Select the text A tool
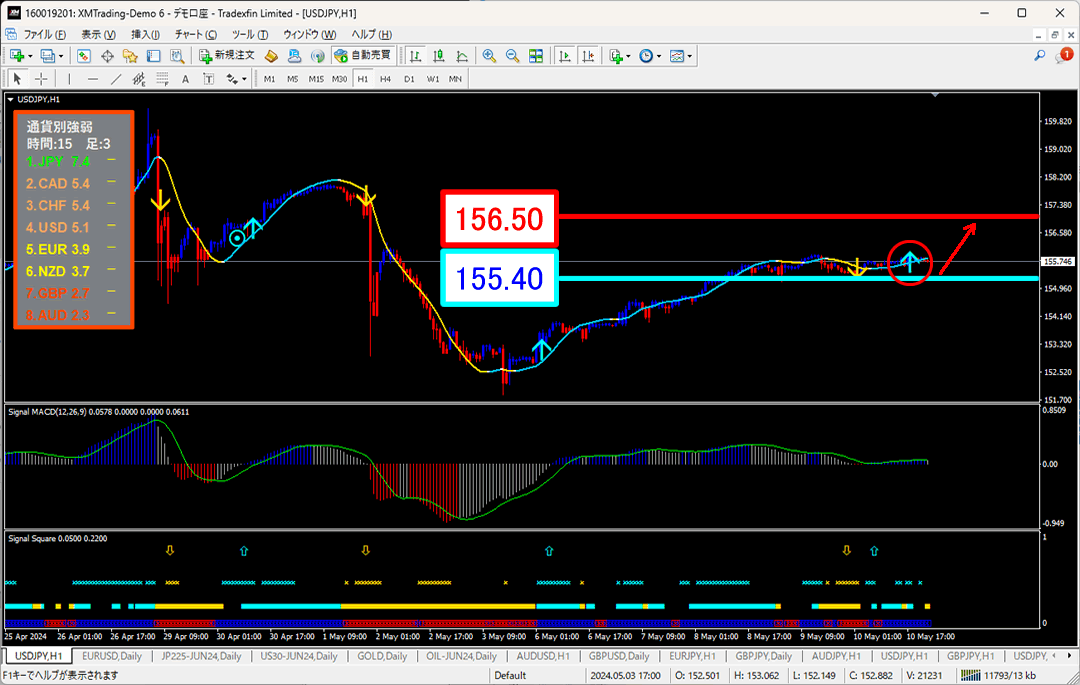 185,79
